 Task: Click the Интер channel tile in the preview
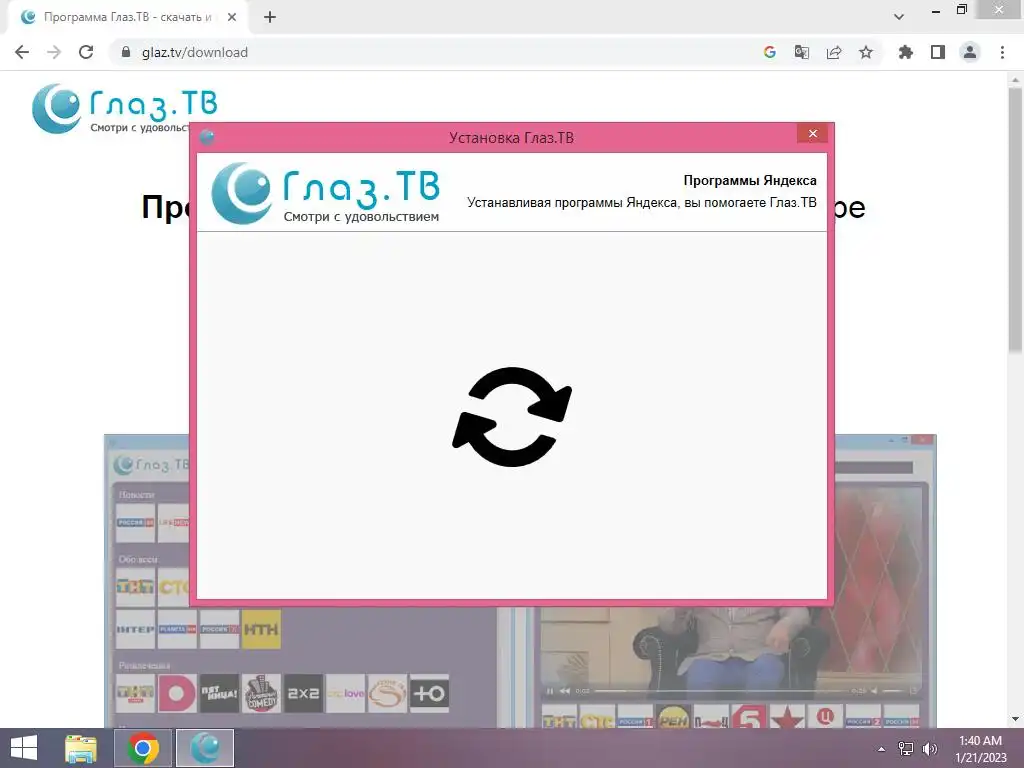coord(135,630)
